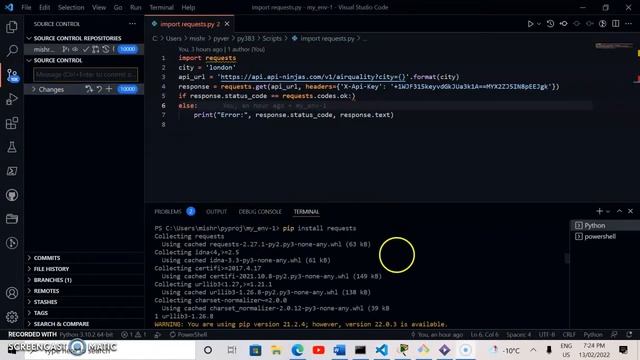This screenshot has height=360, width=640.
Task: Open Cortana circle on taskbar
Action: (x=208, y=350)
